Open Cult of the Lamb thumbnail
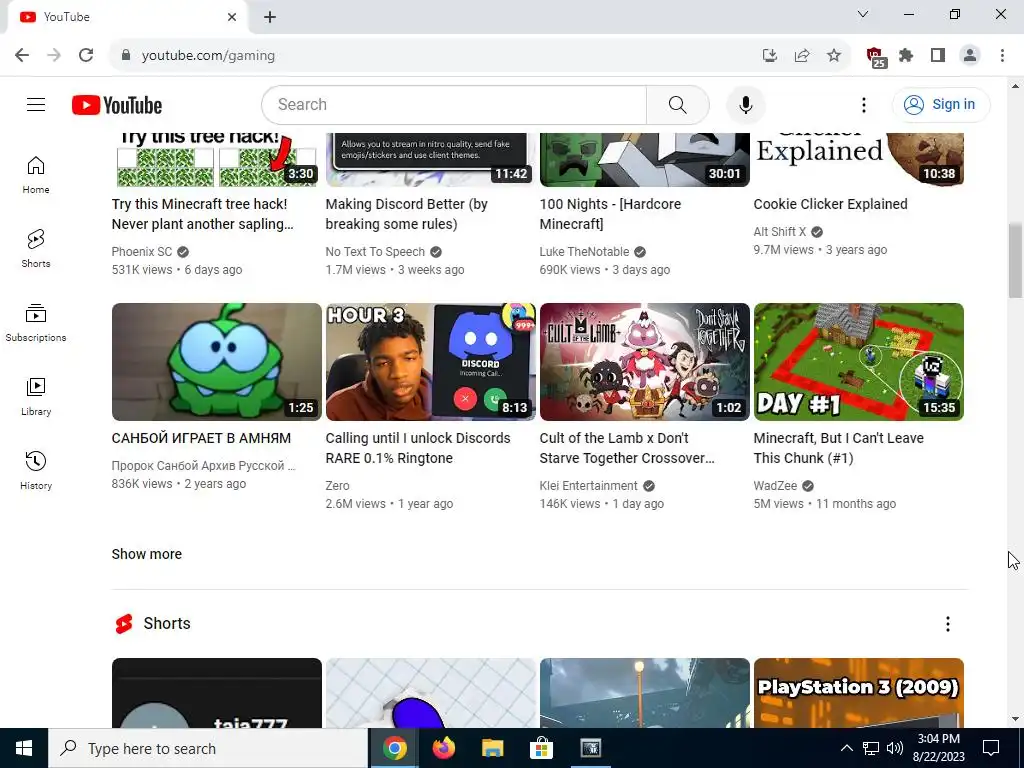 [645, 362]
